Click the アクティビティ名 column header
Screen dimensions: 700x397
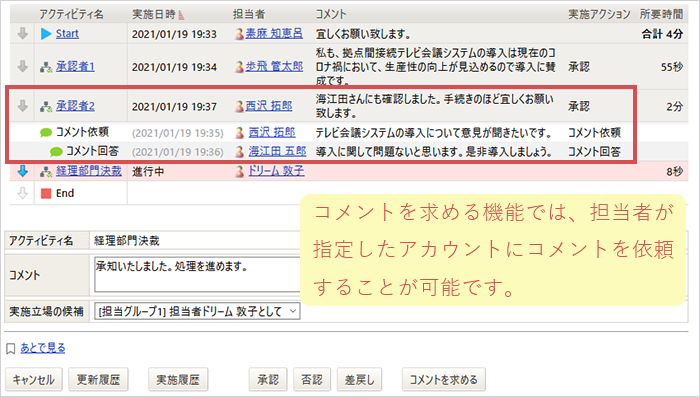71,14
